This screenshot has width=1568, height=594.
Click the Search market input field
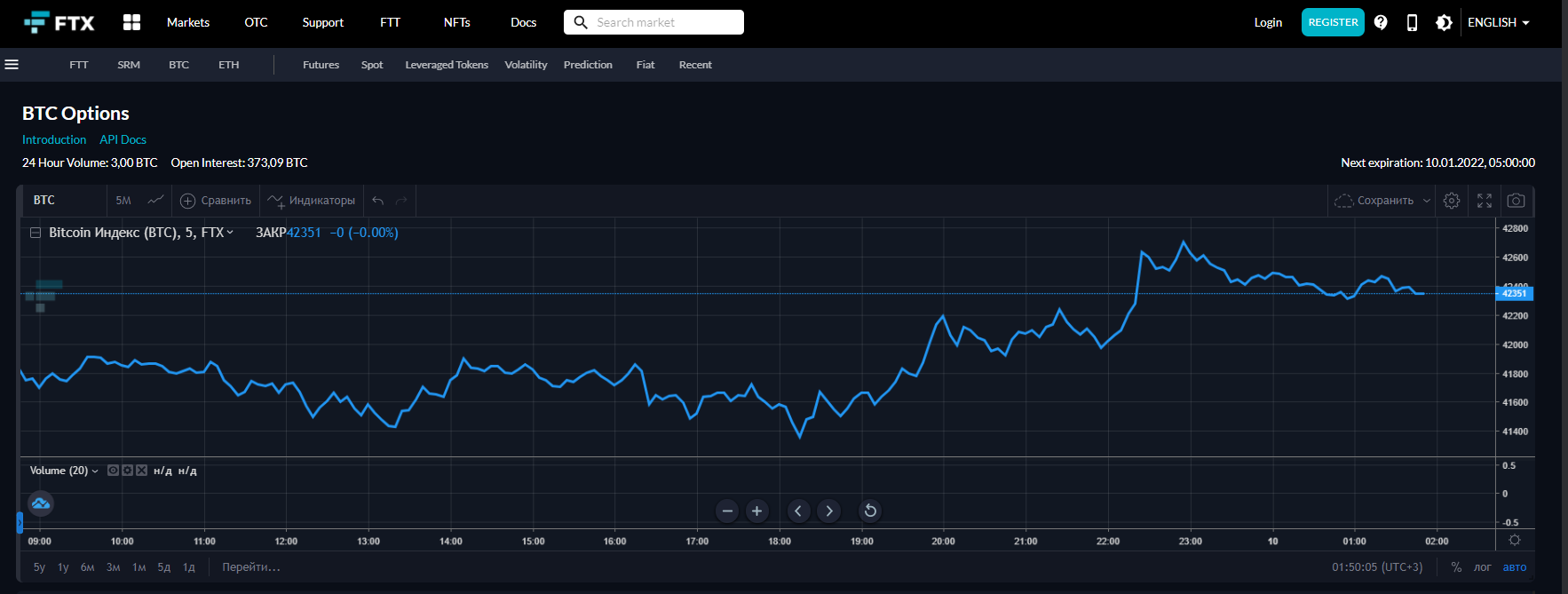tap(653, 22)
